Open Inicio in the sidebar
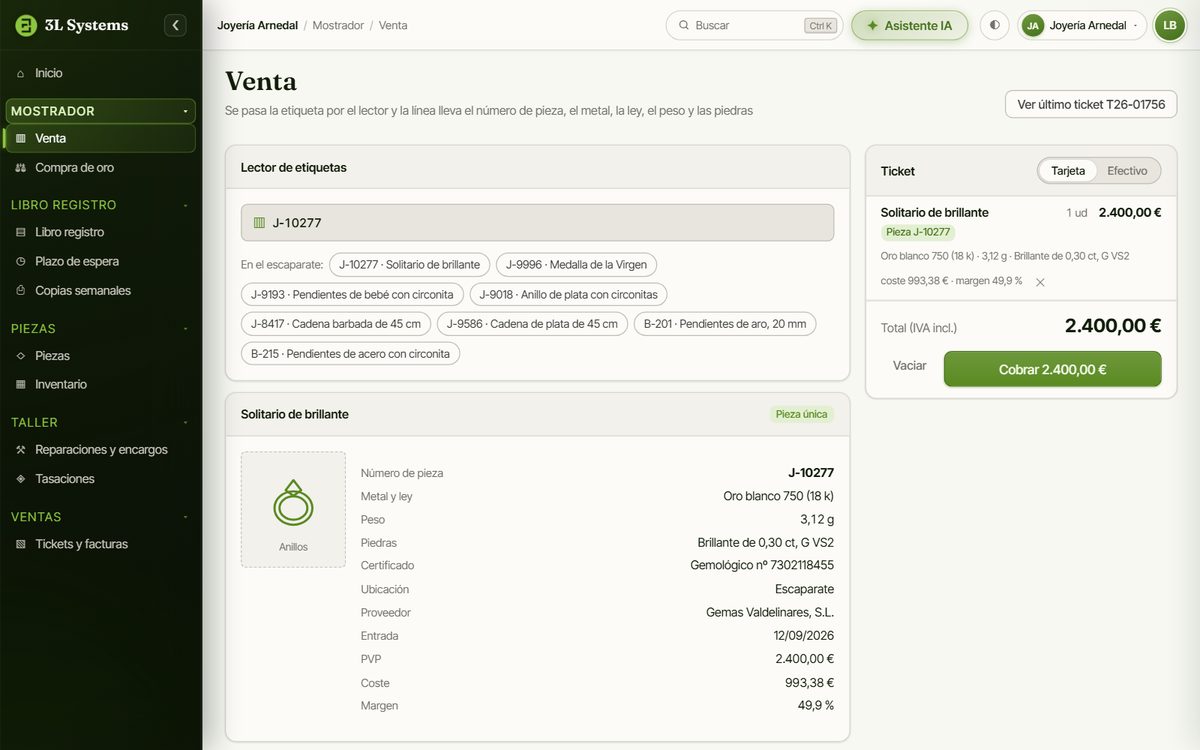The height and width of the screenshot is (750, 1200). click(x=101, y=73)
